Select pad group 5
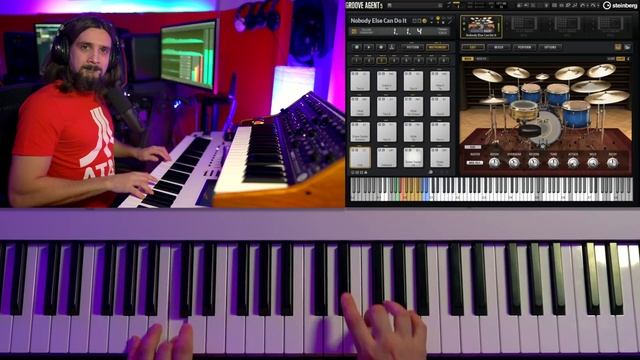The image size is (640, 360). 407,60
